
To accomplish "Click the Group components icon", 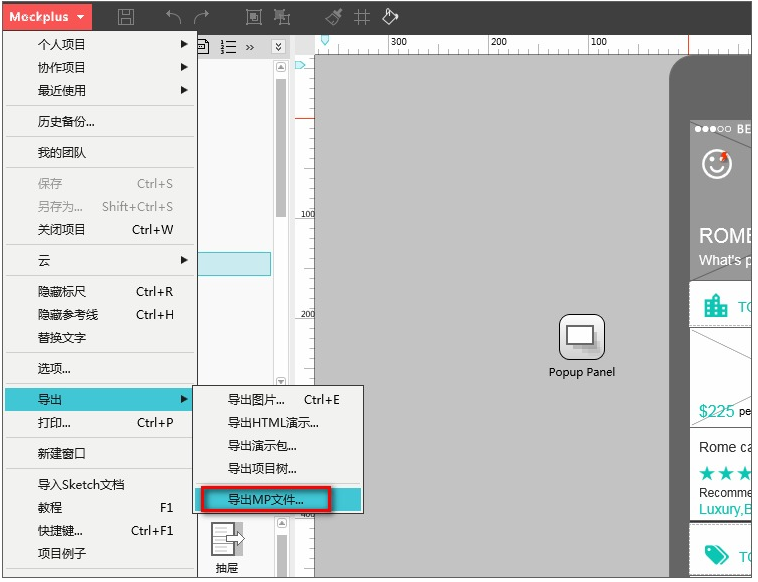I will 254,17.
